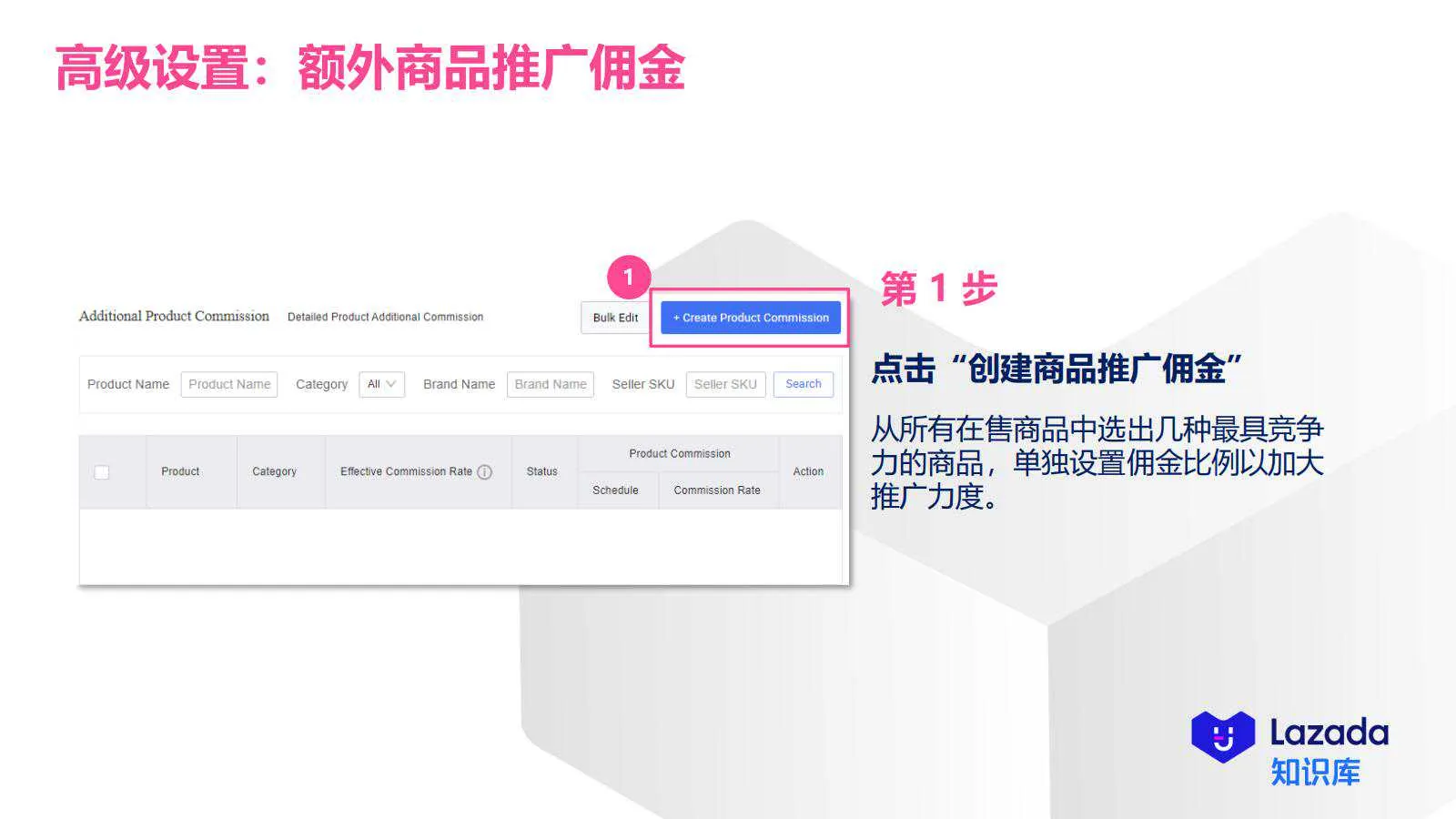This screenshot has width=1456, height=819.
Task: Click the Detailed Product Additional Commission subtitle
Action: 384,317
